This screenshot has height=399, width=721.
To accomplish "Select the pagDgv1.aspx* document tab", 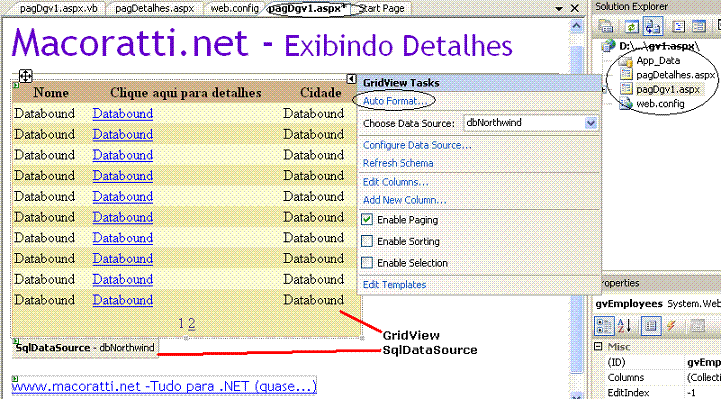I will (307, 8).
